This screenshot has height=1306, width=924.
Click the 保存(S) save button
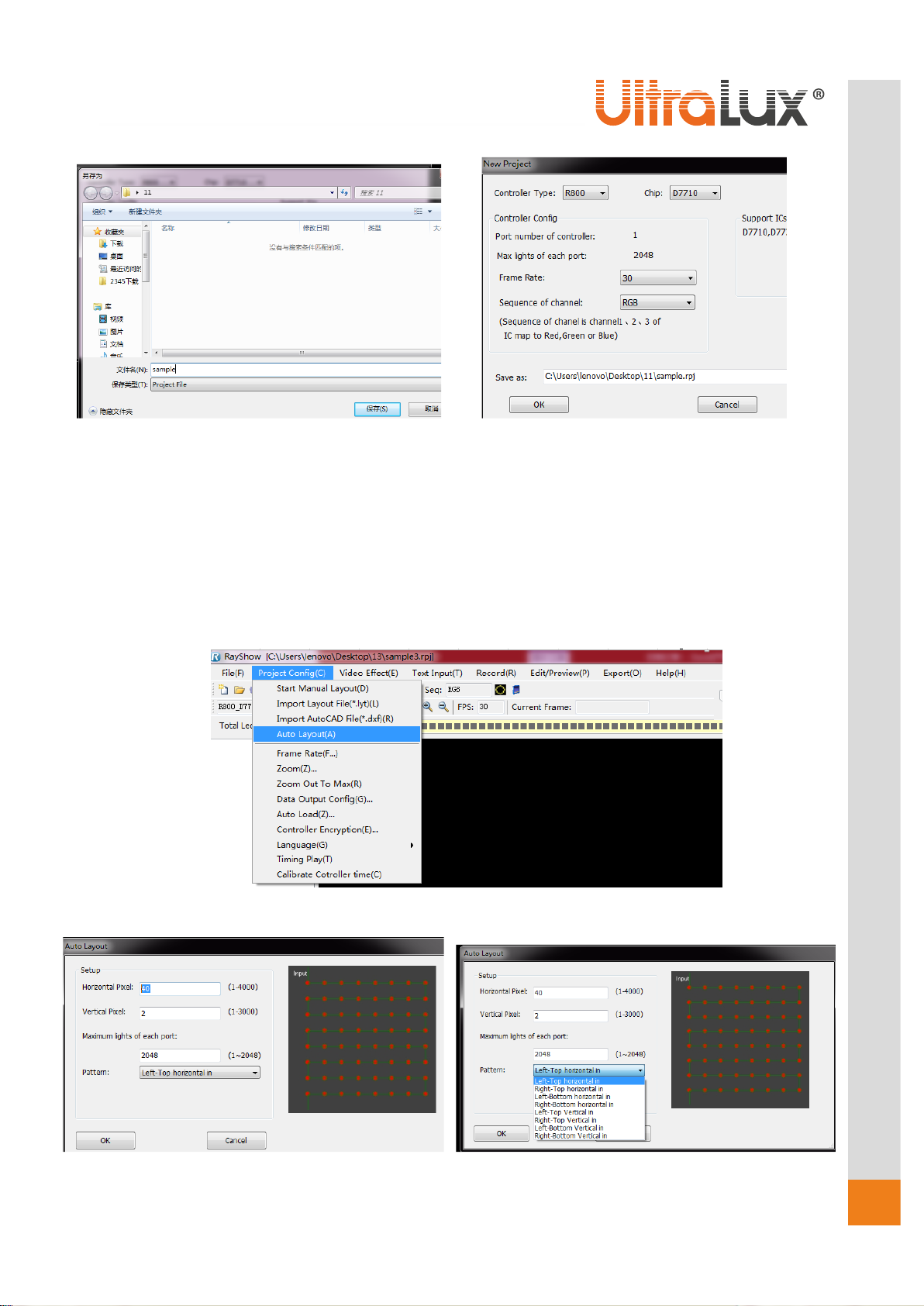[x=377, y=408]
